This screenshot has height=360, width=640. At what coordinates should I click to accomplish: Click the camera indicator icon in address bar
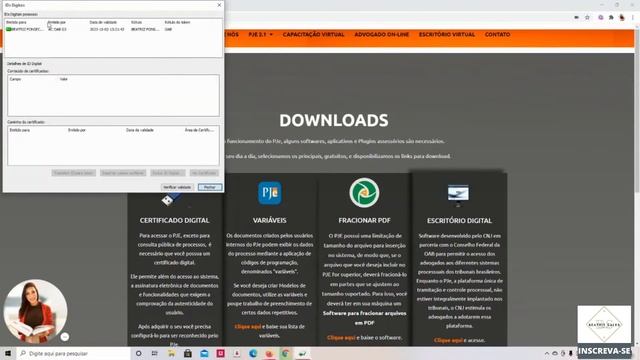pyautogui.click(x=576, y=18)
